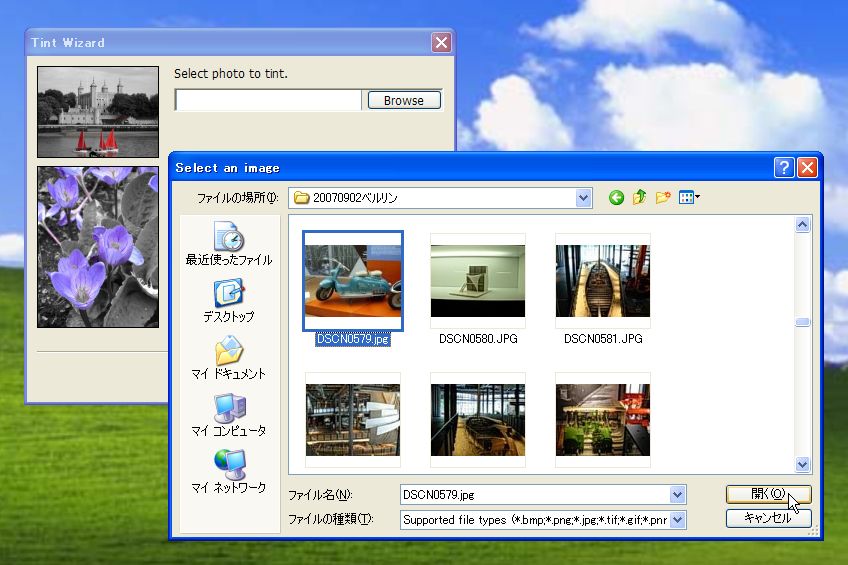Select the DSCN0579.jpg scooter thumbnail

pyautogui.click(x=353, y=281)
